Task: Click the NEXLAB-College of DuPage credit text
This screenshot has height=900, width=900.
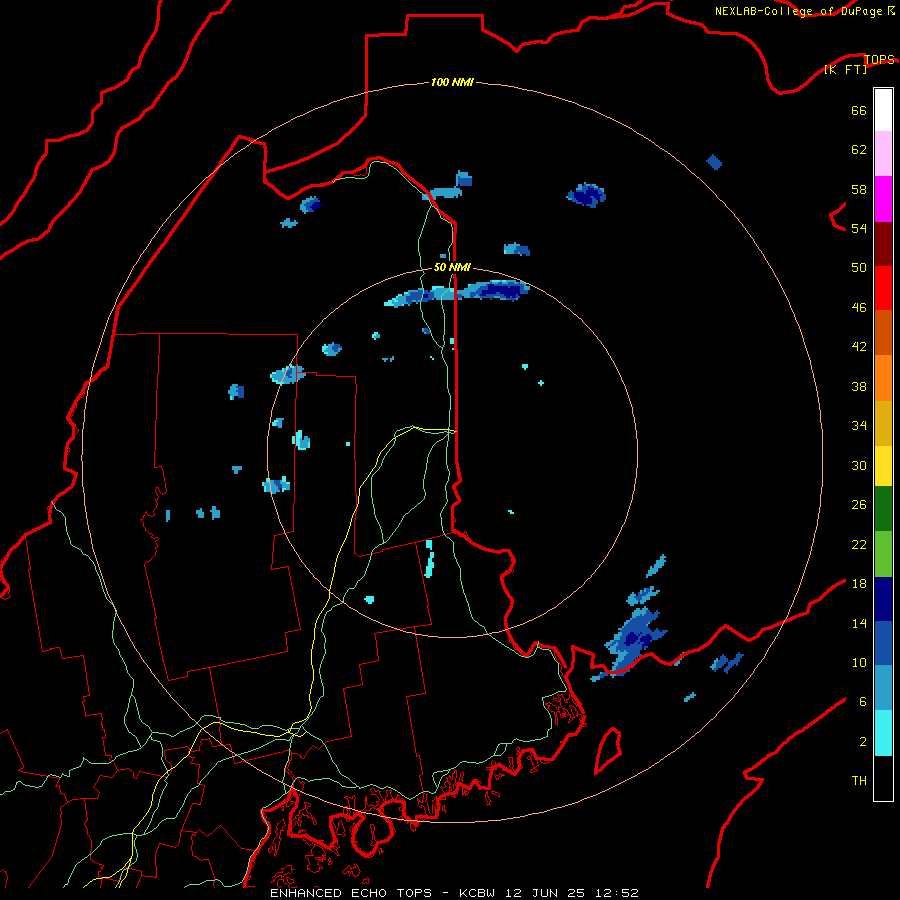Action: 798,11
